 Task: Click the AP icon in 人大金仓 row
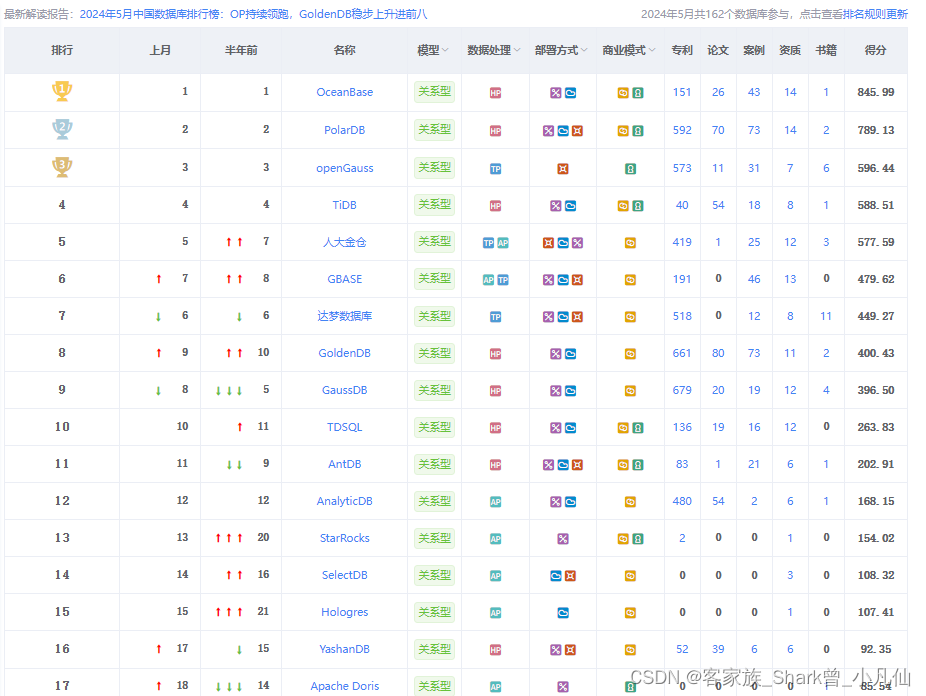pos(503,243)
